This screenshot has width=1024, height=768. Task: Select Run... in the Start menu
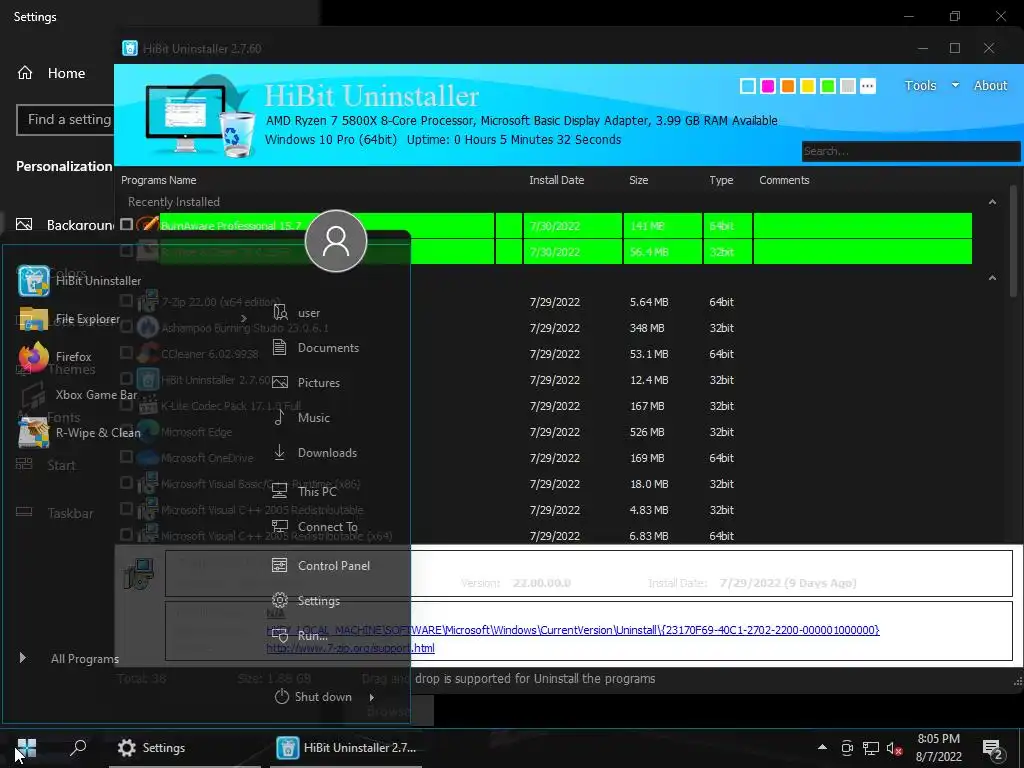[300, 635]
